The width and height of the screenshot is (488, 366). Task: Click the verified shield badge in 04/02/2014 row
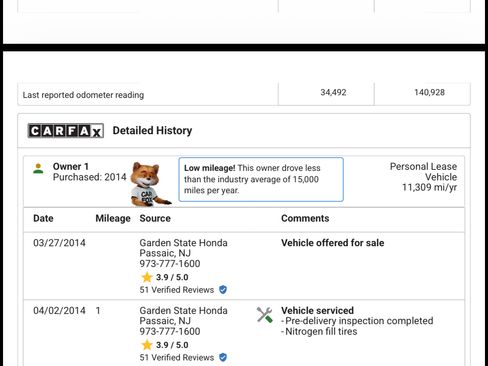[x=223, y=357]
